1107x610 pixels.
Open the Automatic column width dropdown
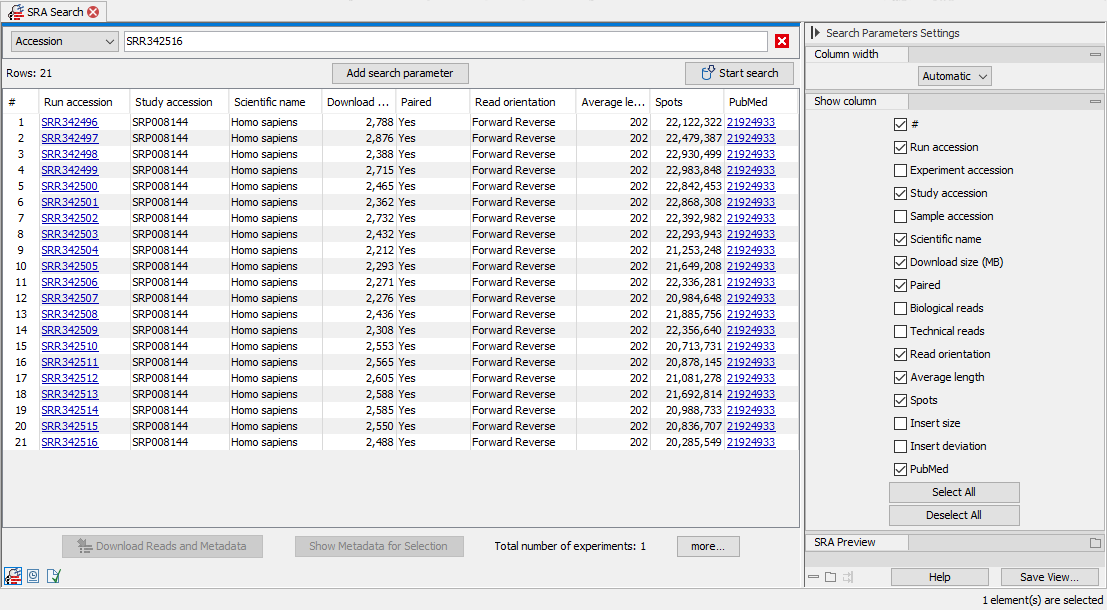coord(954,75)
